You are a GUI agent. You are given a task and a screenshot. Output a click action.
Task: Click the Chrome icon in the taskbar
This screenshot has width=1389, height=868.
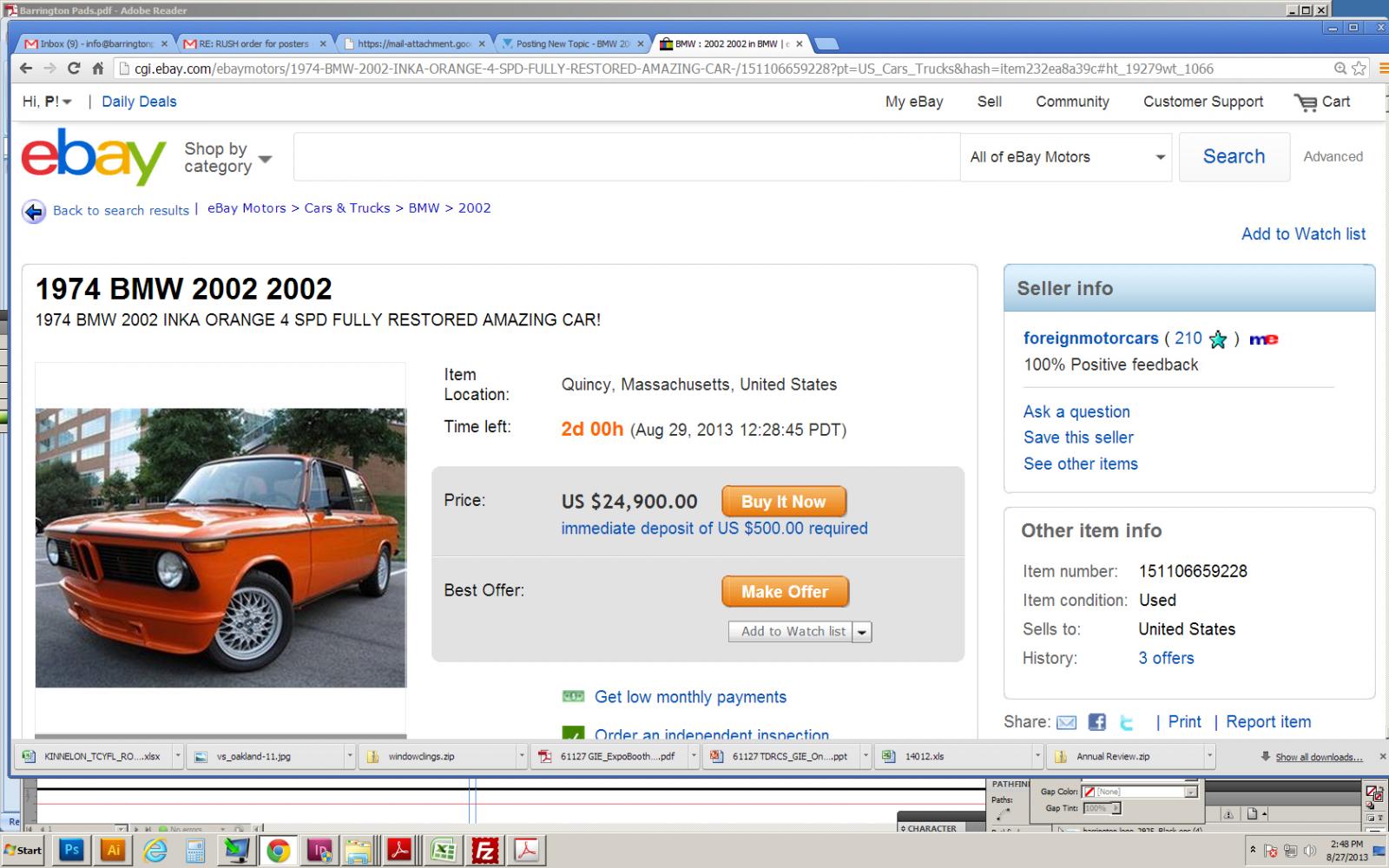[278, 851]
